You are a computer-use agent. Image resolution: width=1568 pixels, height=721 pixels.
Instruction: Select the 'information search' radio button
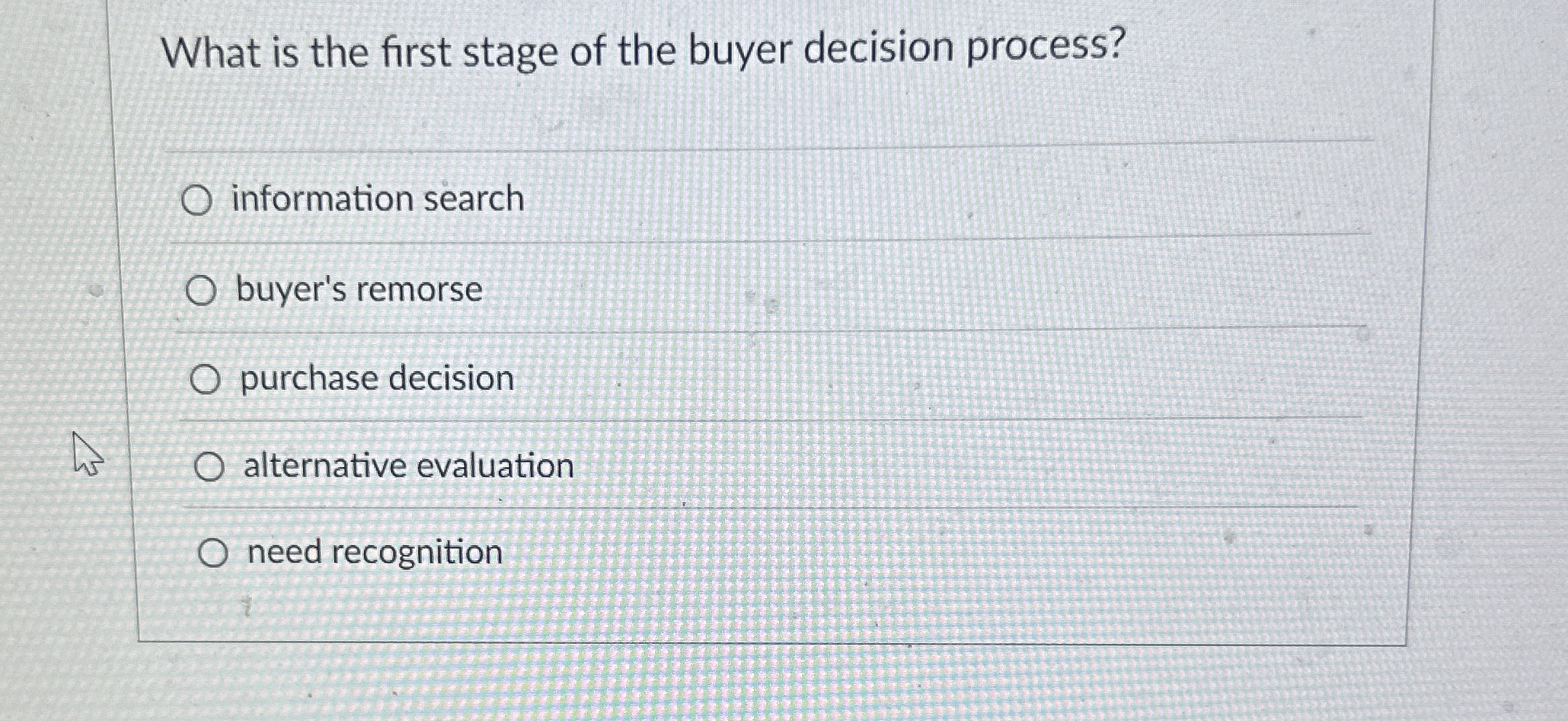pos(197,200)
